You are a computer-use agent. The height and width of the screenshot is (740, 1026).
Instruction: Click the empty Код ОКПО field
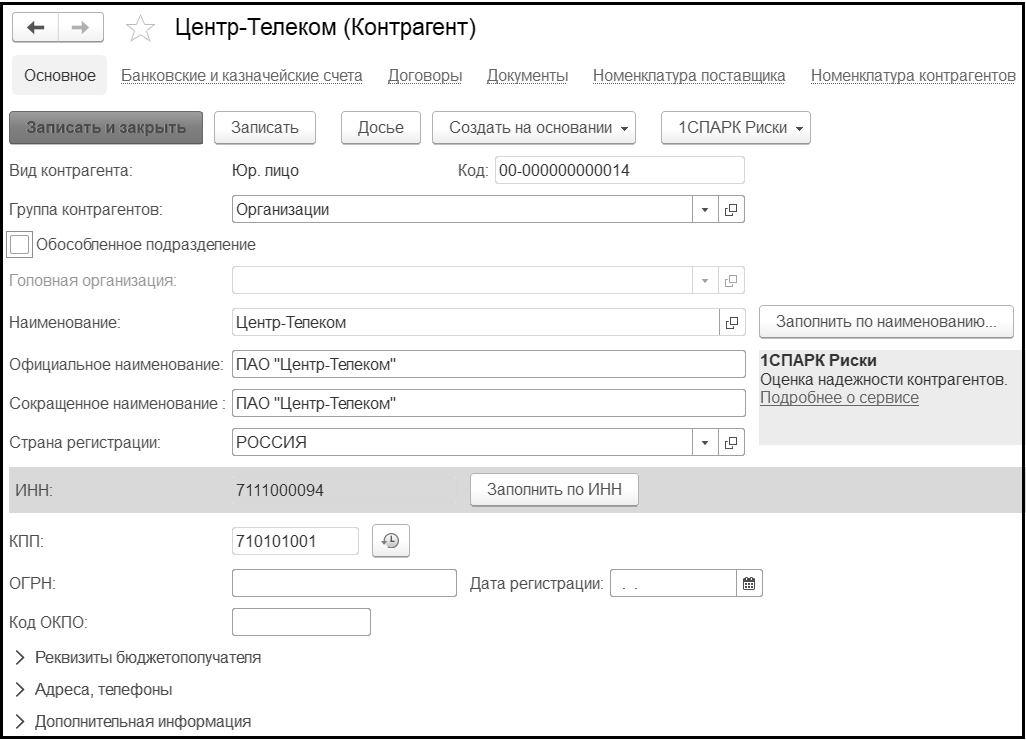[x=301, y=622]
